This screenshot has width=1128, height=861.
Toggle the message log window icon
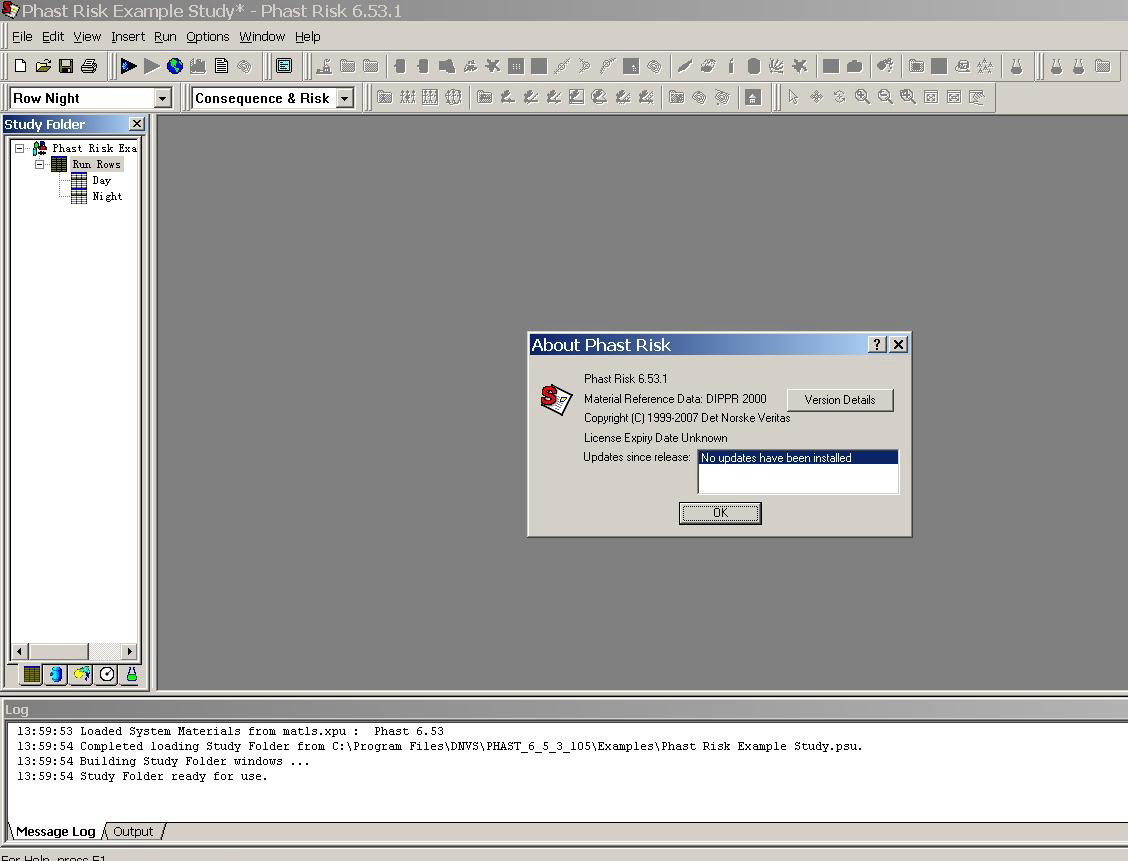click(284, 66)
